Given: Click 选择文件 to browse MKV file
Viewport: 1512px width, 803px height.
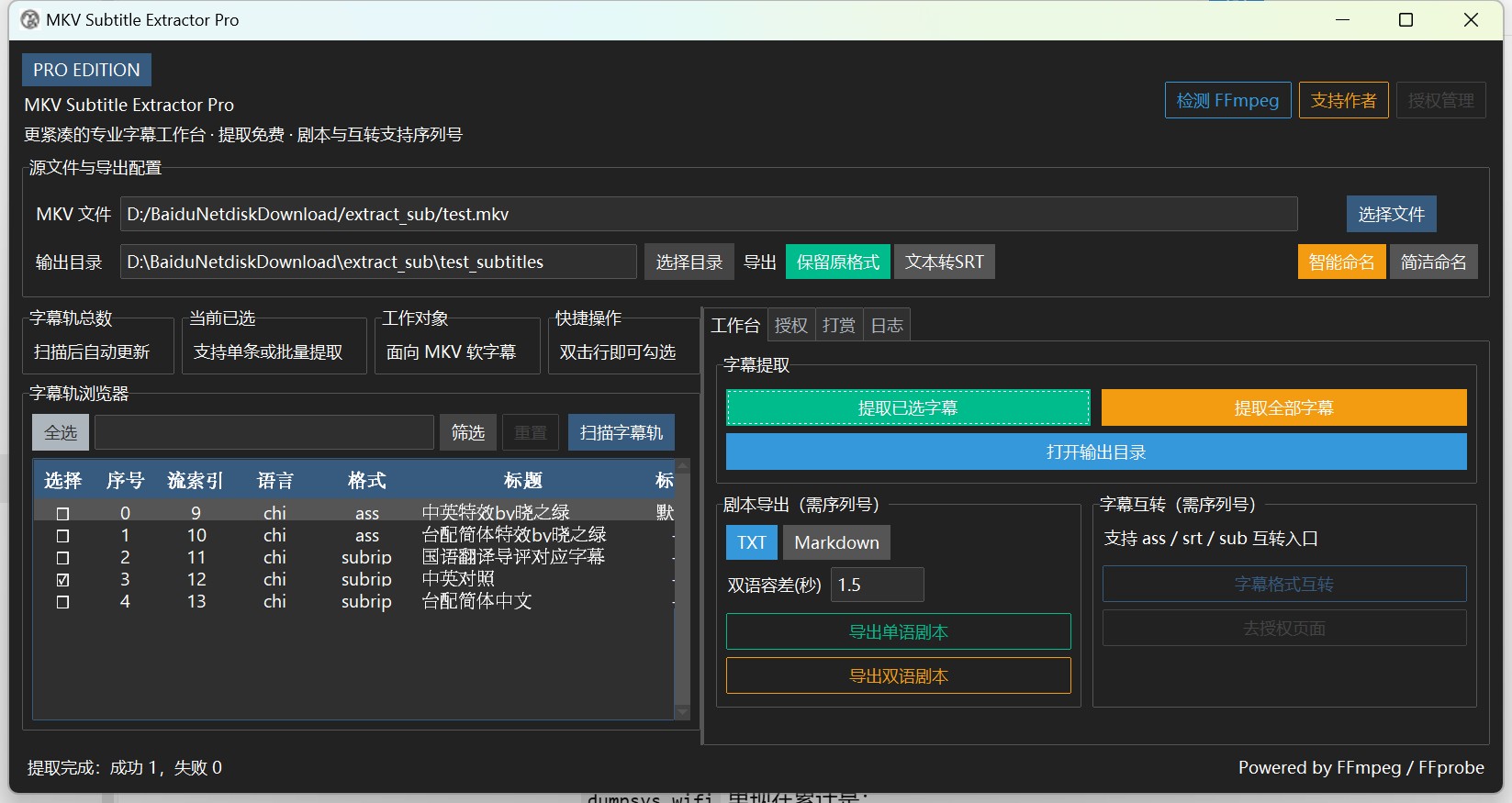Looking at the screenshot, I should point(1391,215).
